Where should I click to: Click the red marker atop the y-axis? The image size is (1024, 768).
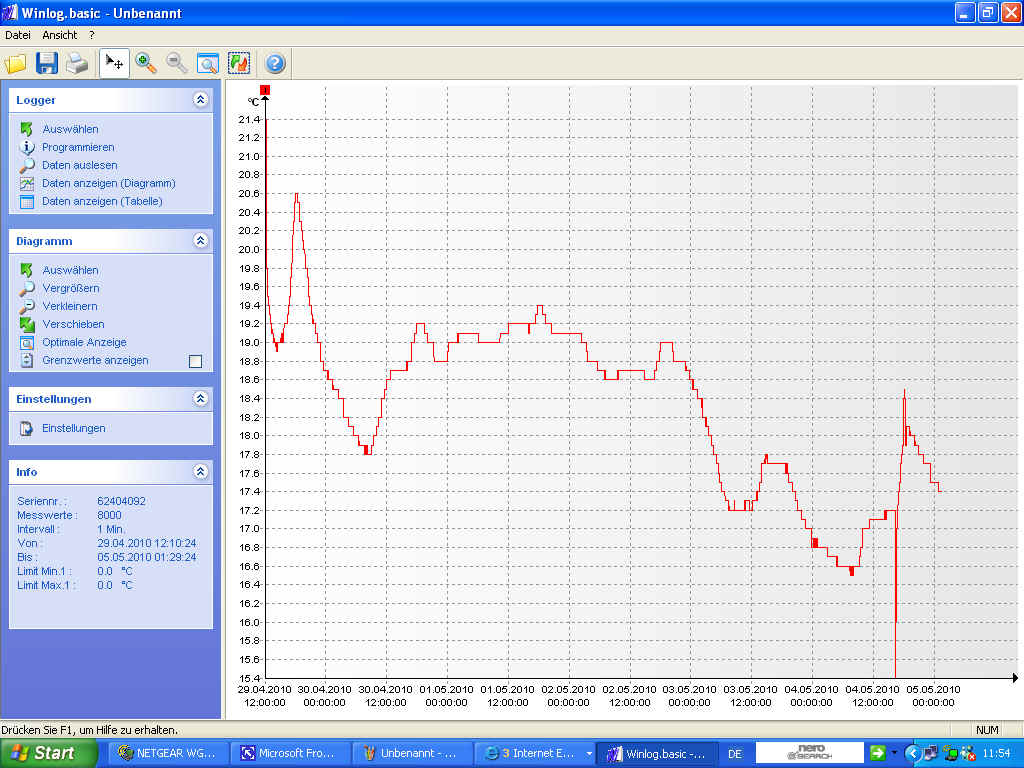(264, 89)
